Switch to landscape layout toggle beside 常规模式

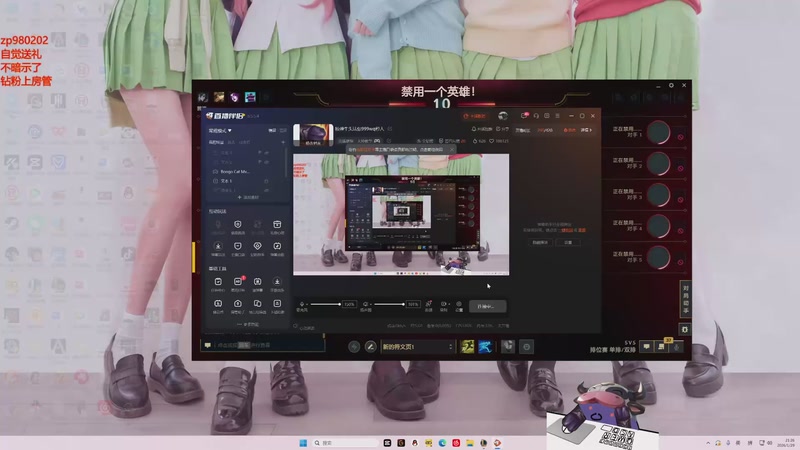tap(272, 131)
